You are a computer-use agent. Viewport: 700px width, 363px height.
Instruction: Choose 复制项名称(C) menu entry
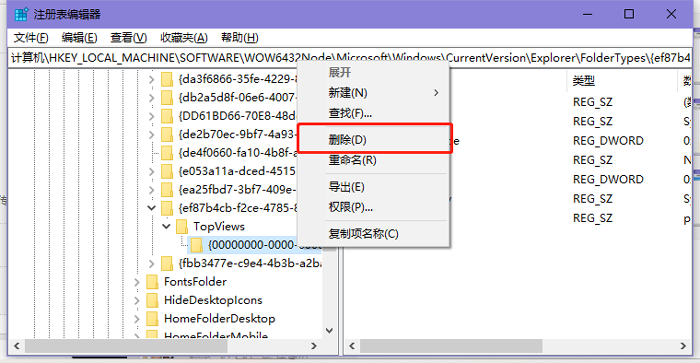(x=374, y=234)
